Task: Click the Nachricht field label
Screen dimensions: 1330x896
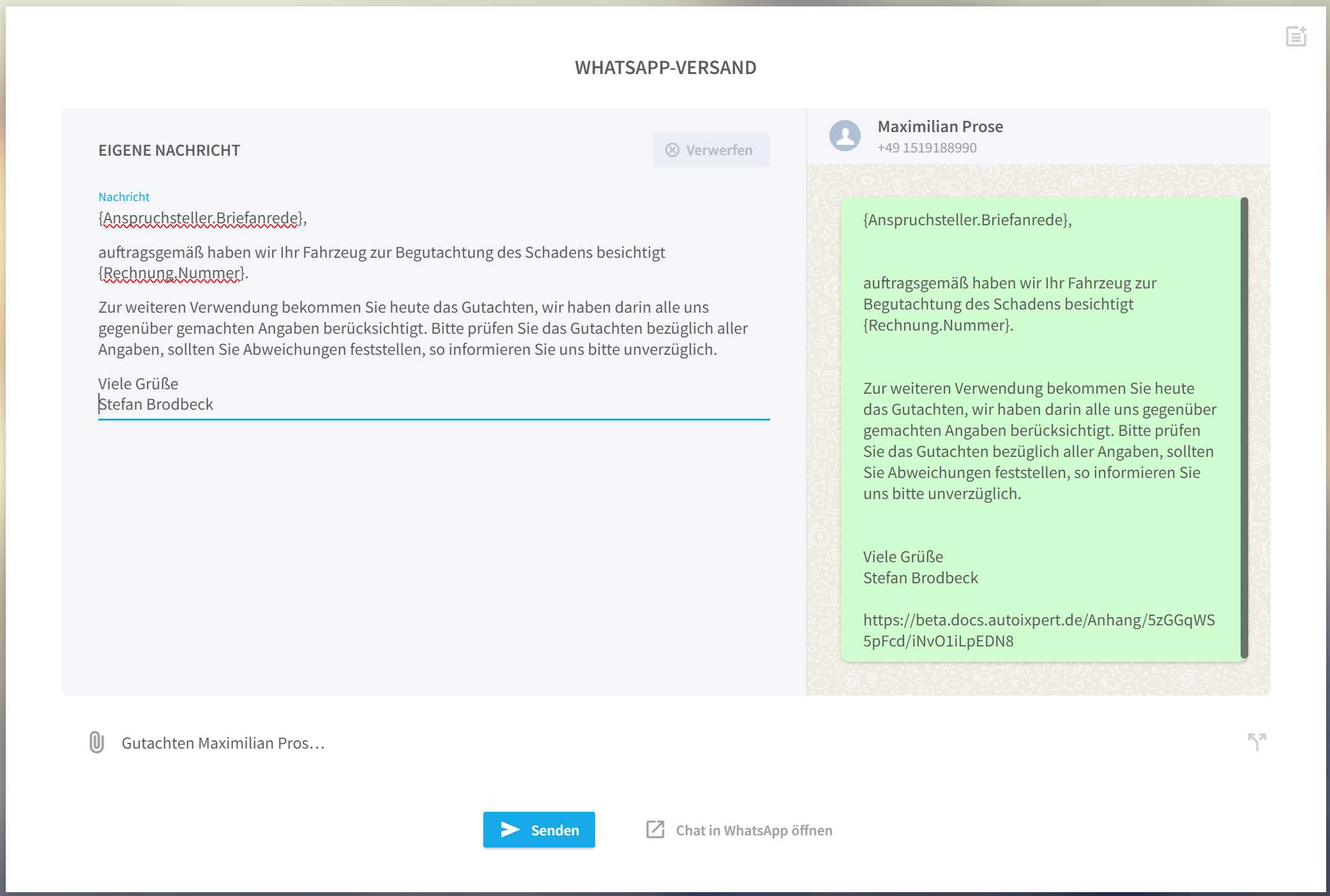Action: click(124, 197)
